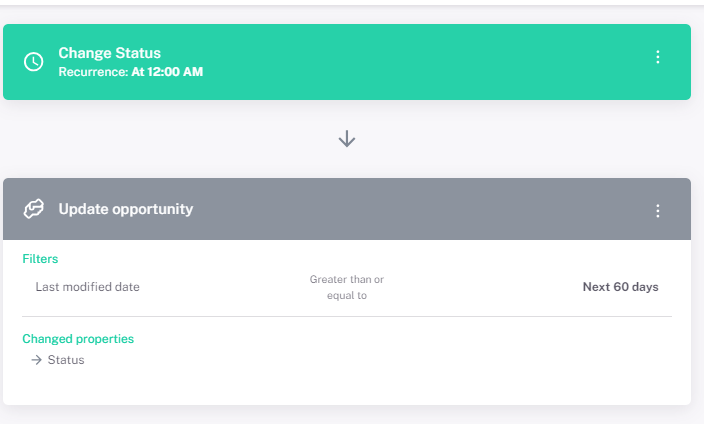704x424 pixels.
Task: Click the divider line below the filter row
Action: [x=346, y=316]
